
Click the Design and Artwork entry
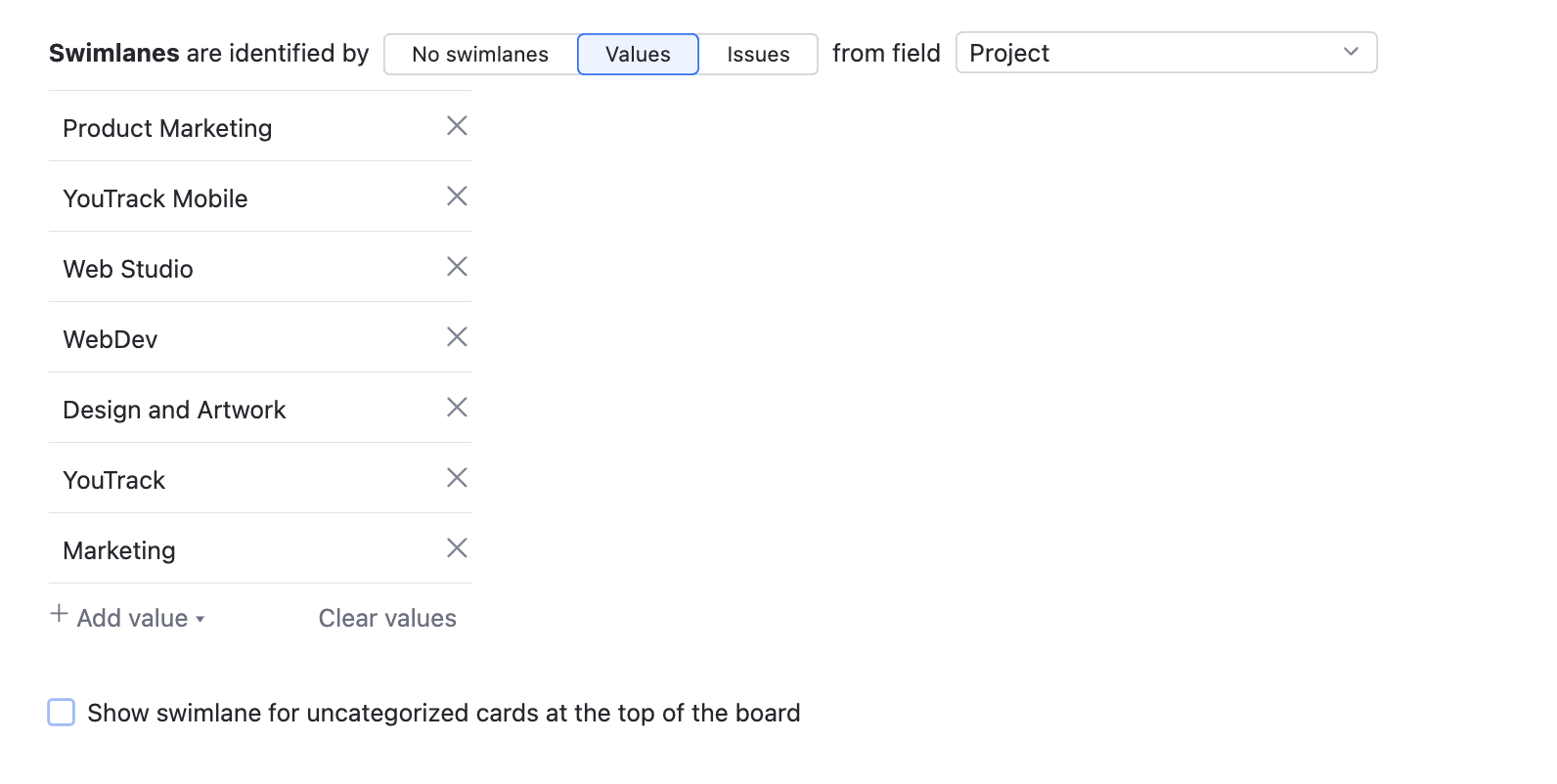point(174,411)
